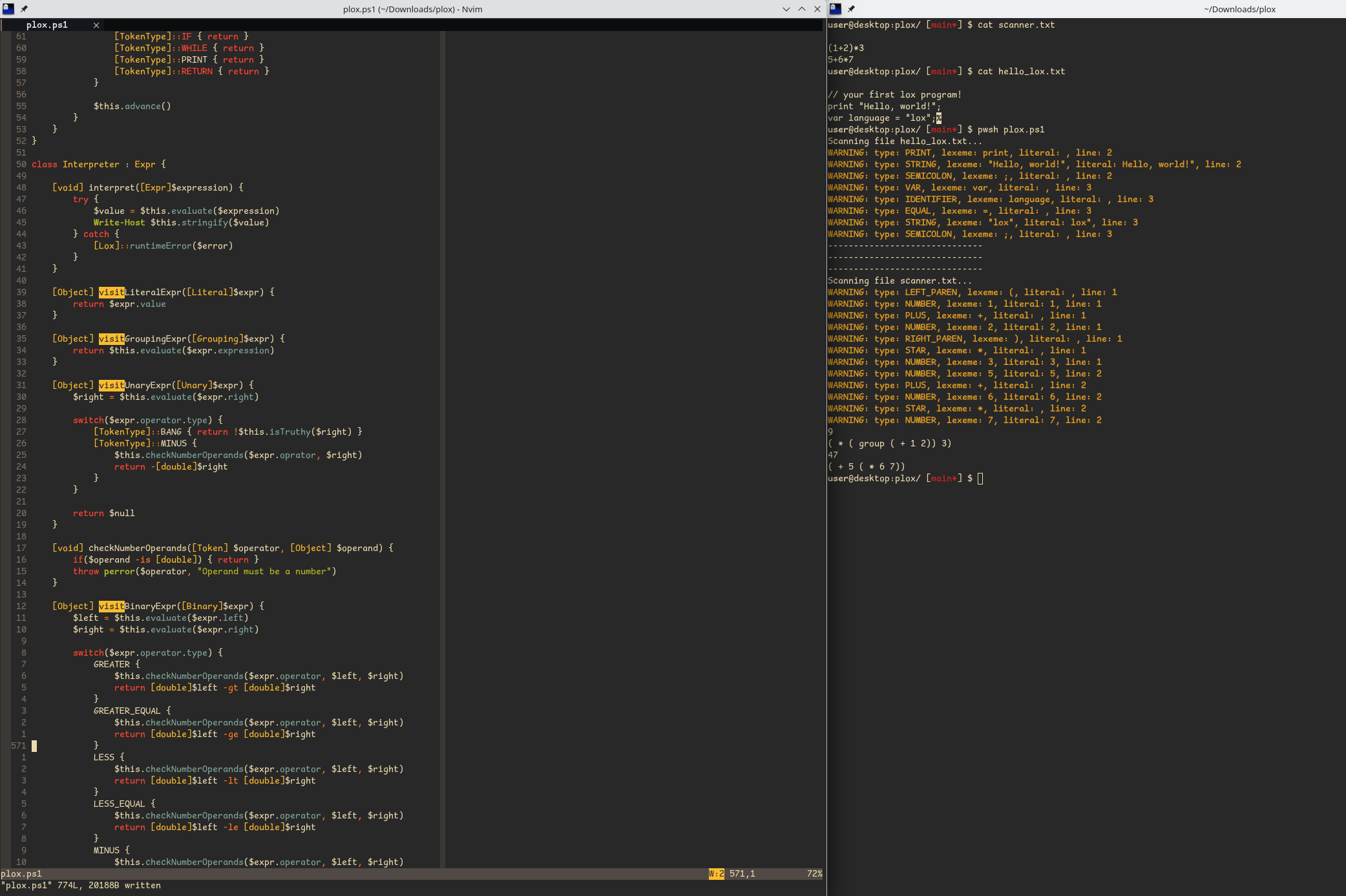Click the 'Operand must be a number' string

tap(264, 572)
